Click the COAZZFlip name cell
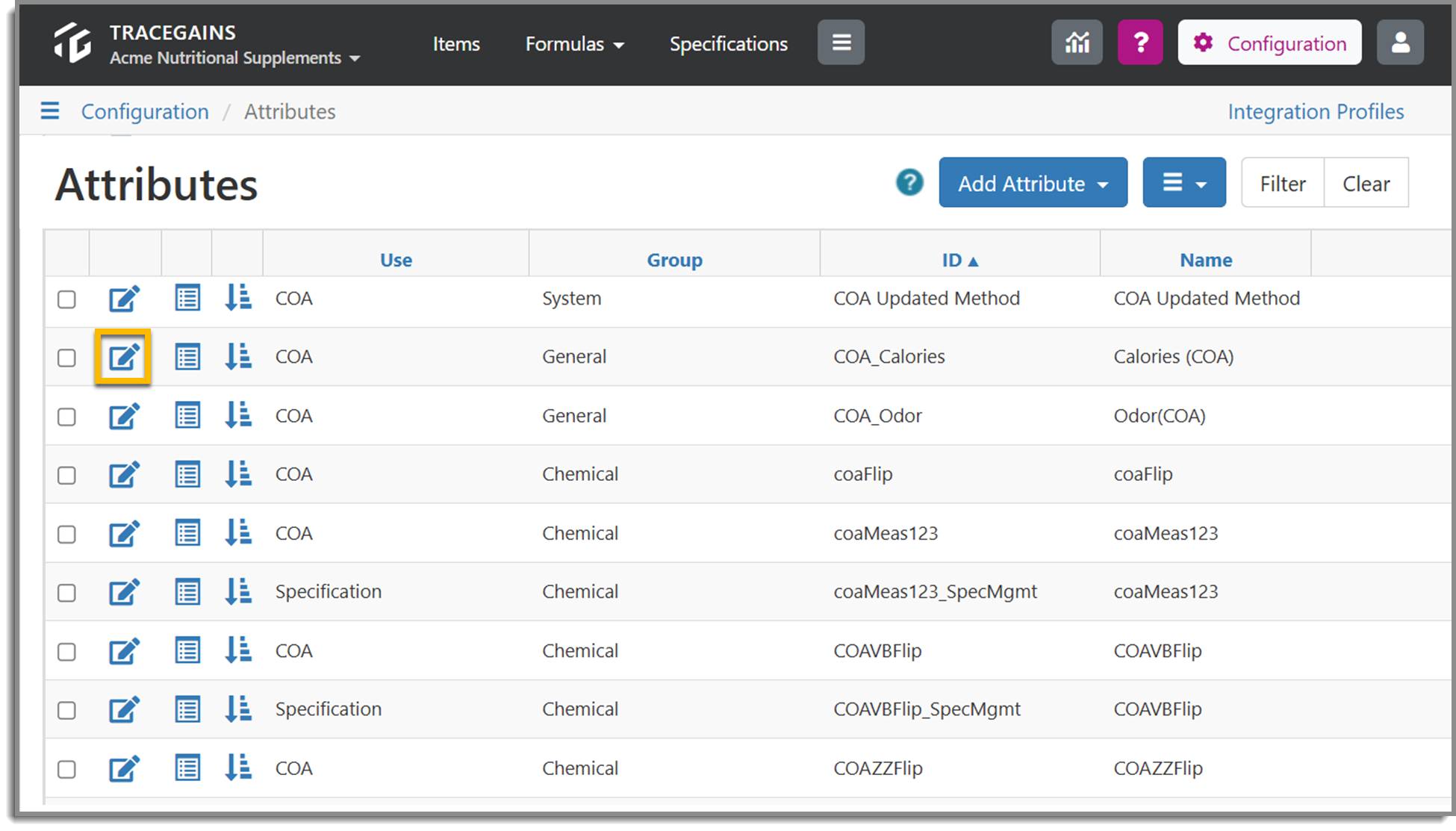Screen dimensions: 1456x831 click(x=1158, y=768)
